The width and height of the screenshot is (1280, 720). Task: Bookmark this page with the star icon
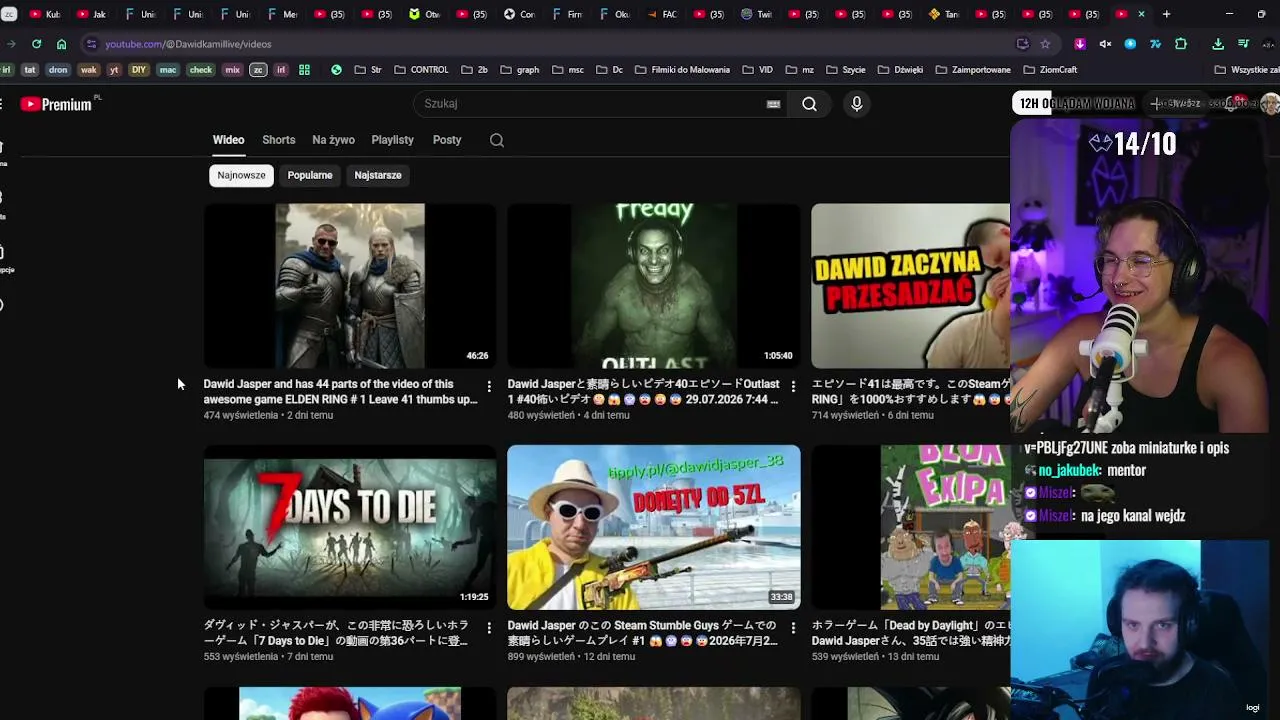click(1045, 44)
